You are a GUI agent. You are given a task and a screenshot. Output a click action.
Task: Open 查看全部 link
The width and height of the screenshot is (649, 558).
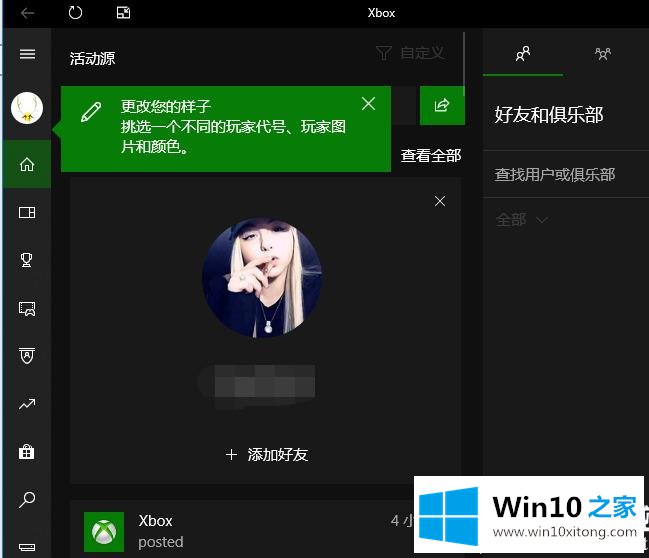[x=431, y=156]
